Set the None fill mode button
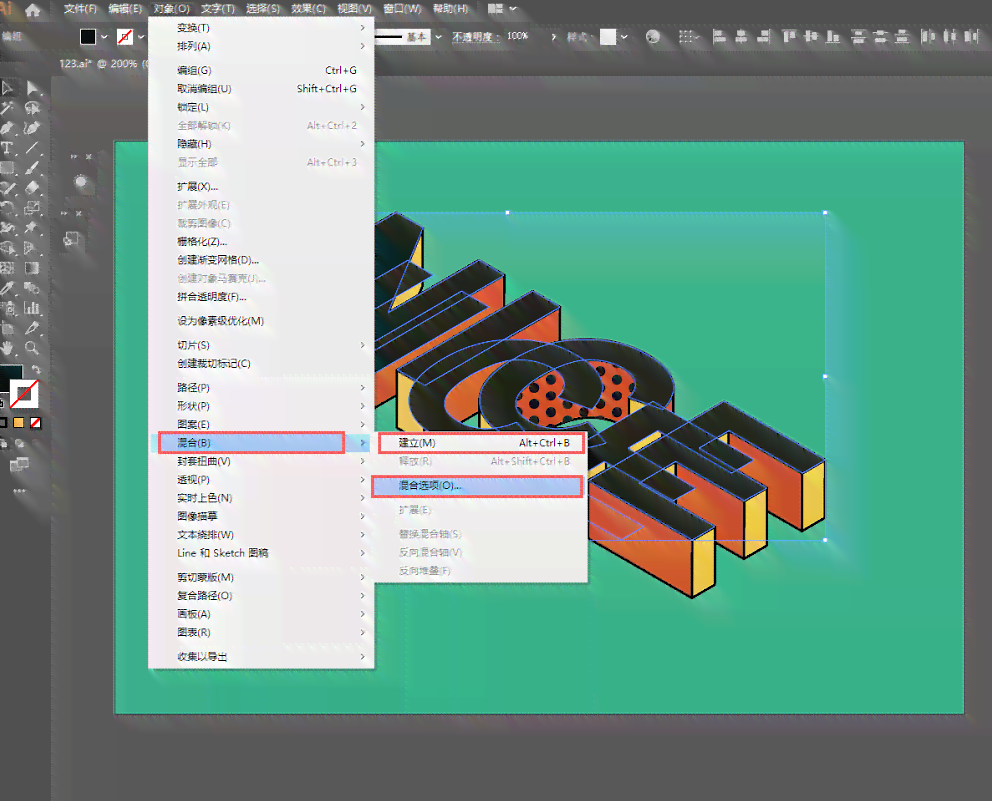The height and width of the screenshot is (801, 992). (x=35, y=423)
